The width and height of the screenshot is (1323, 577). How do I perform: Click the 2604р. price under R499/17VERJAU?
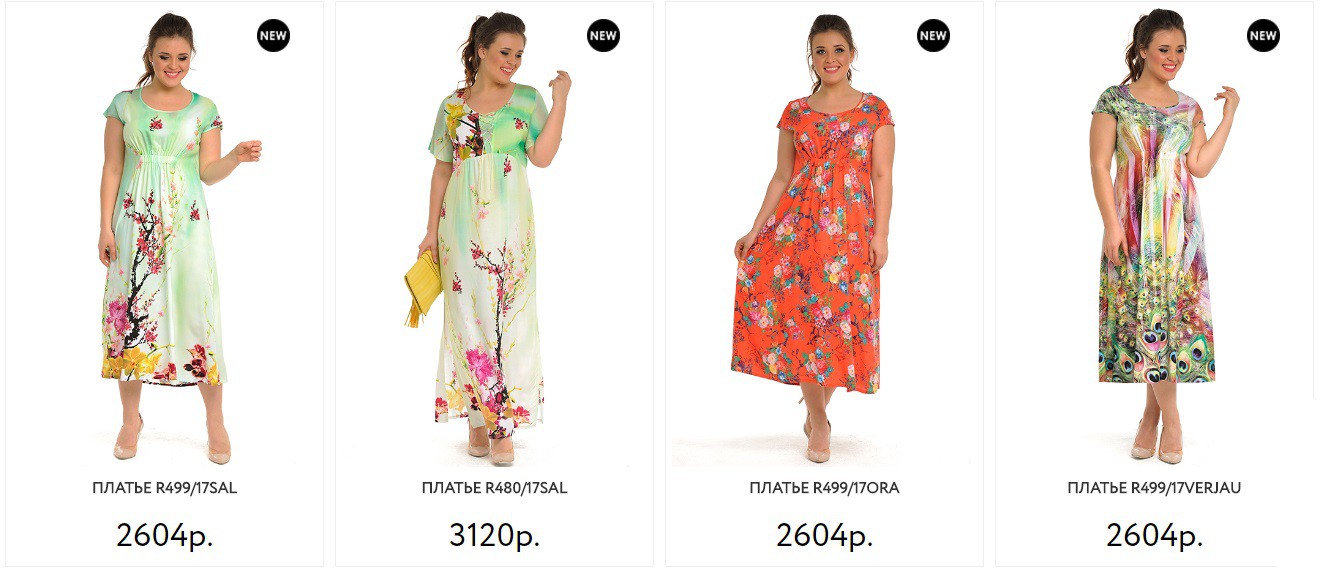point(1154,535)
